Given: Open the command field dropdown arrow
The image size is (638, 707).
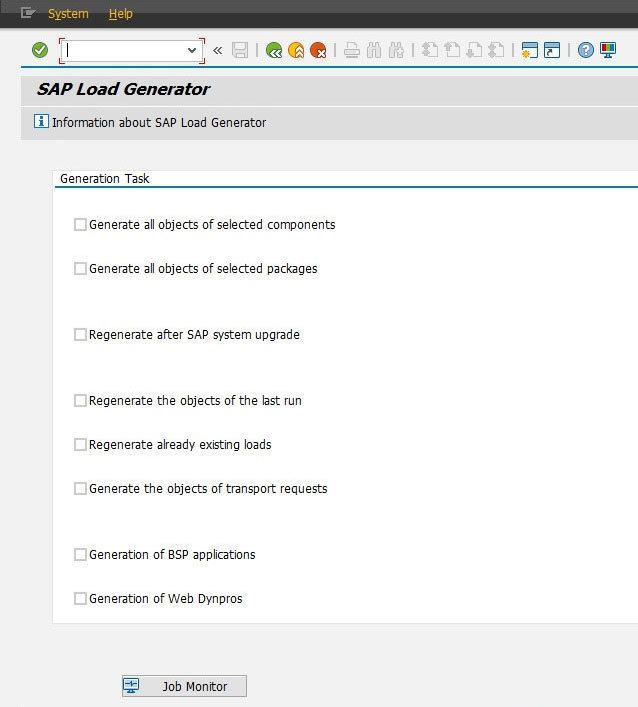Looking at the screenshot, I should pos(192,50).
